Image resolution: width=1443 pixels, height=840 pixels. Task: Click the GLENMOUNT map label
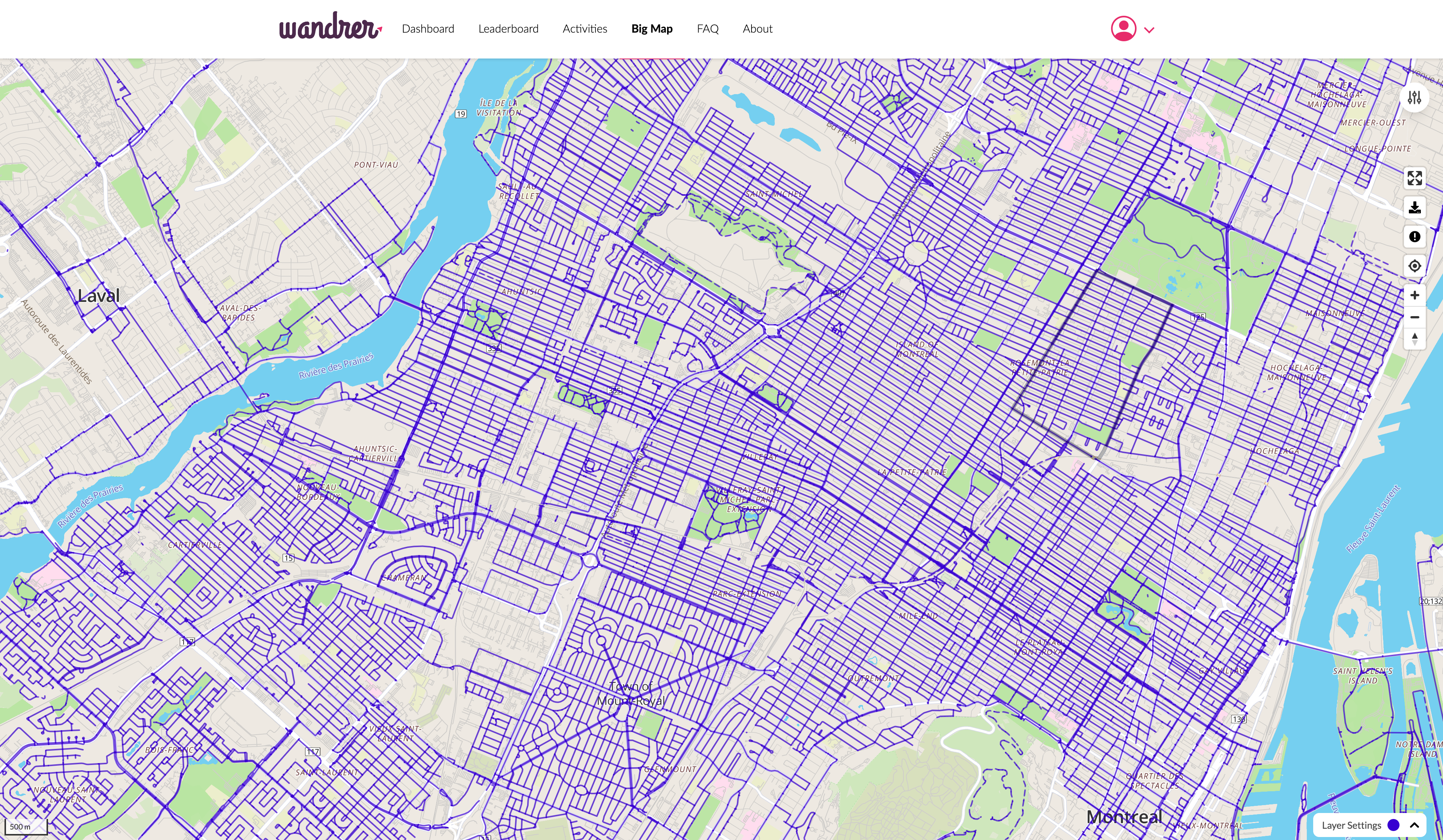coord(670,769)
